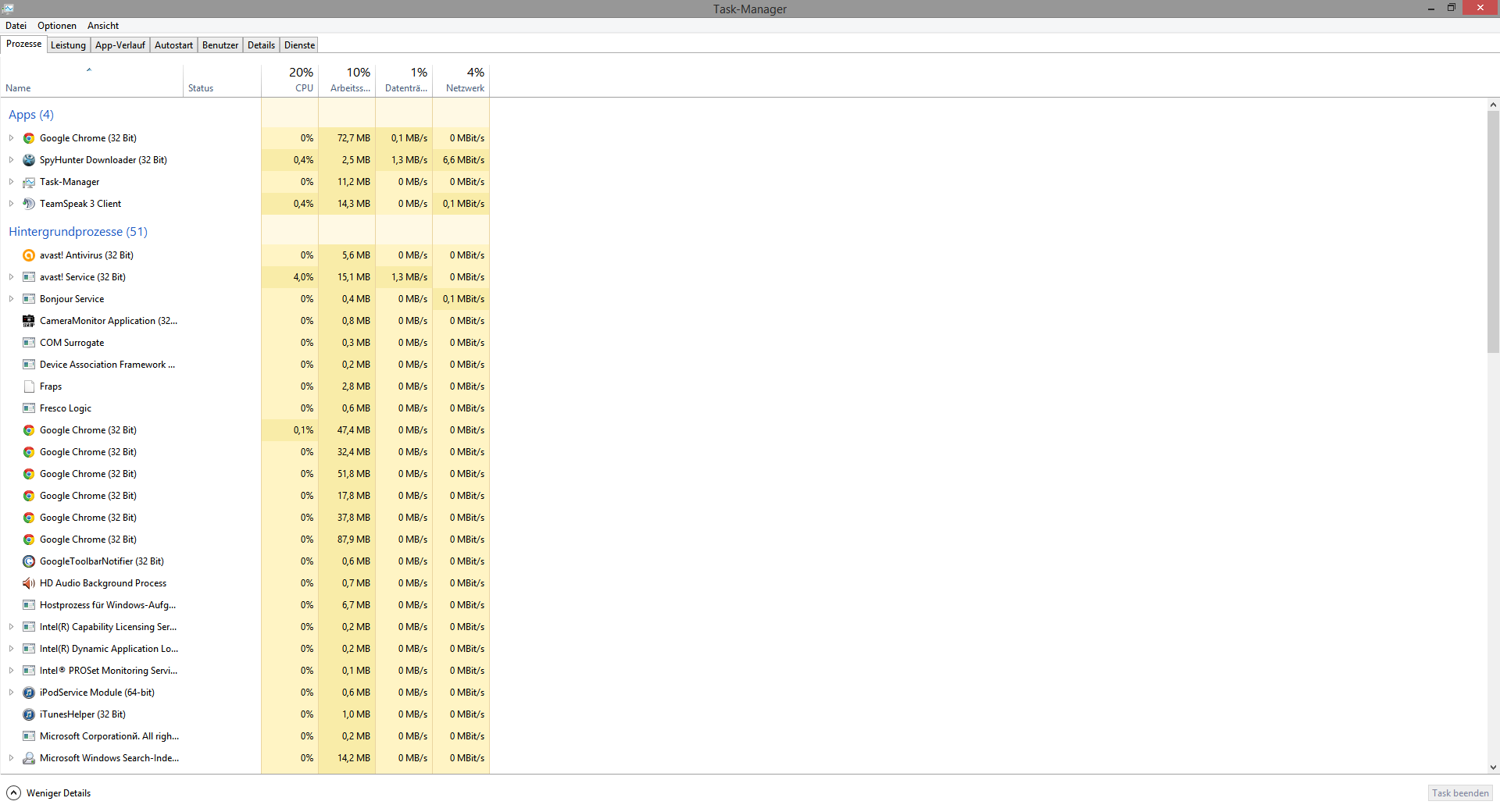Click the Task-Manager title bar icon

[8, 9]
